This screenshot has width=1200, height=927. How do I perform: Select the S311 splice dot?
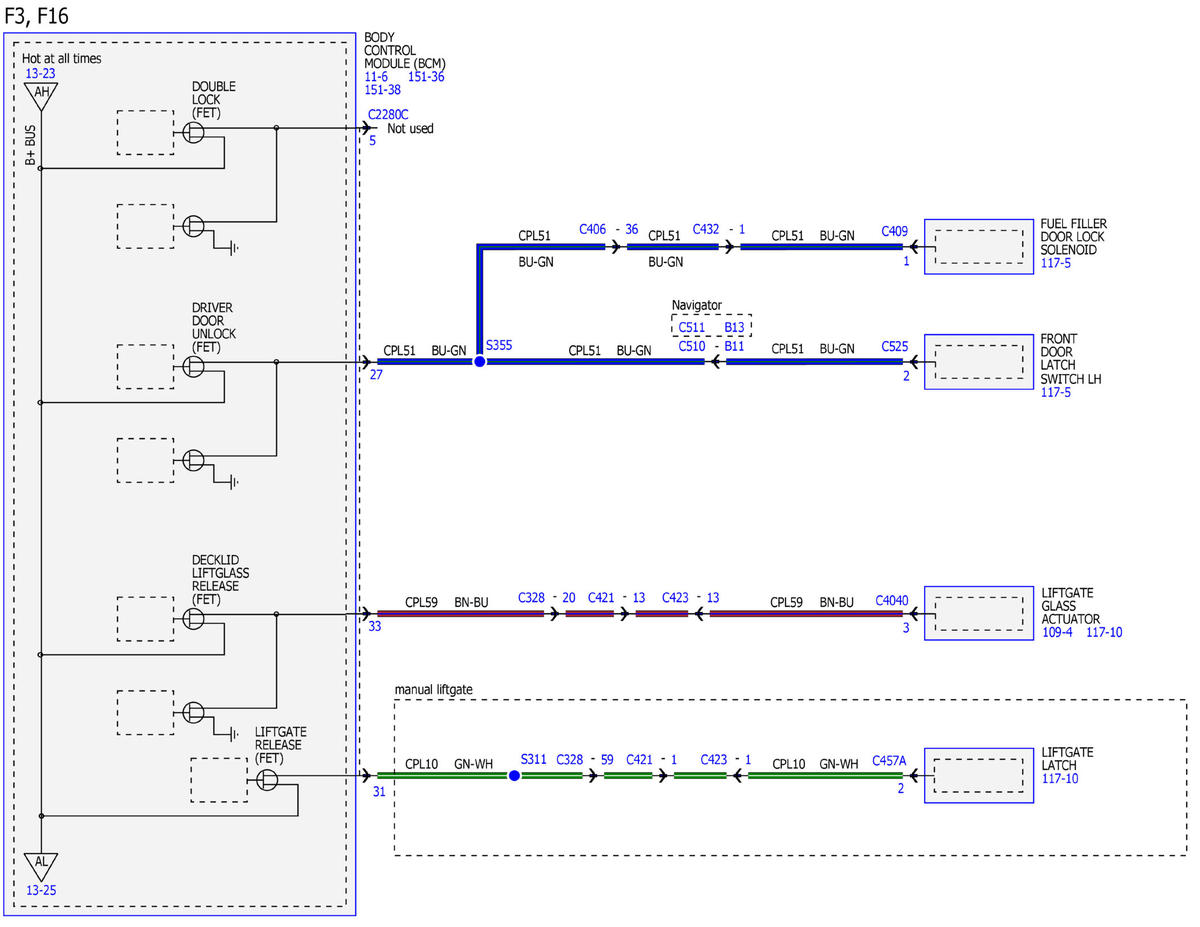click(x=514, y=775)
